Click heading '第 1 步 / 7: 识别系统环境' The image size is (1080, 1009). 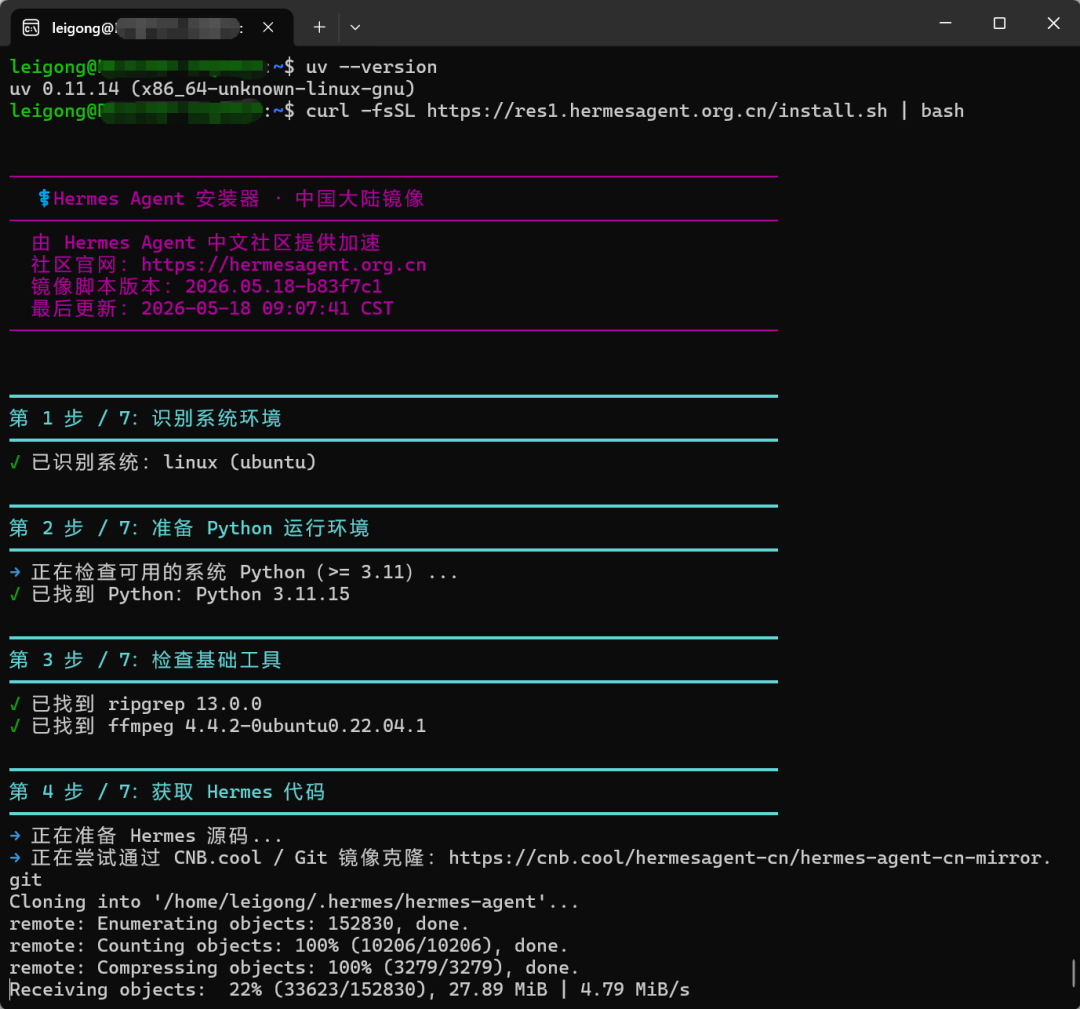pyautogui.click(x=145, y=418)
